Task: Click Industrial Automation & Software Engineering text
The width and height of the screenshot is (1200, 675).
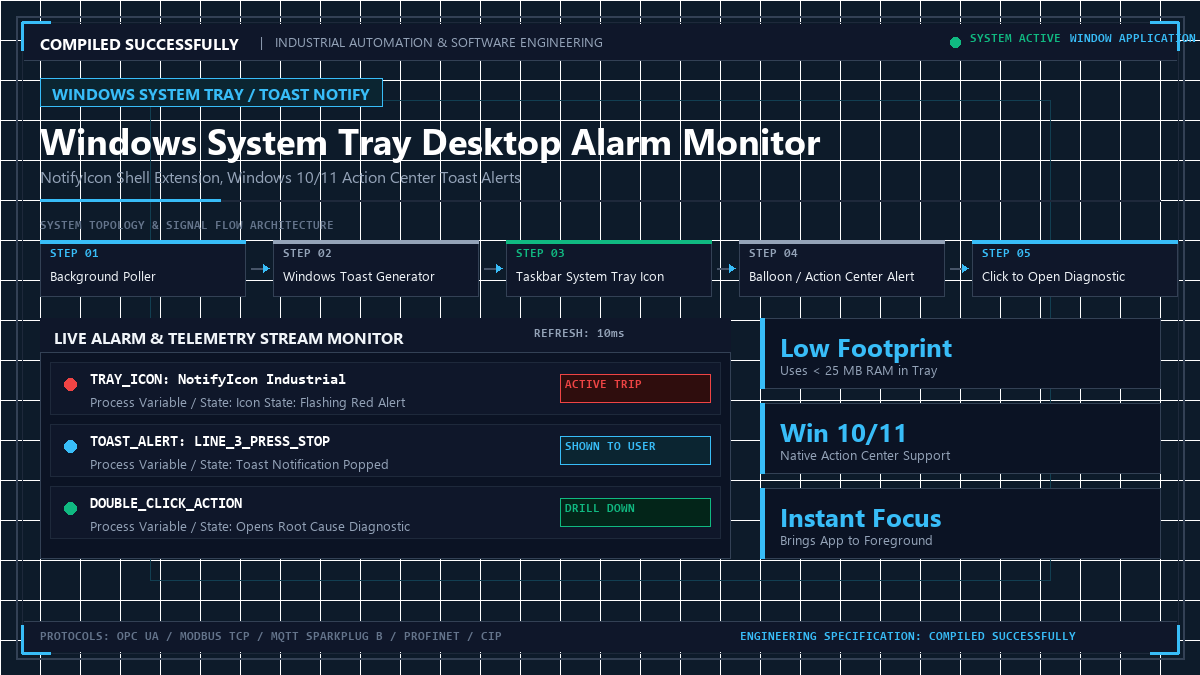Action: tap(439, 43)
